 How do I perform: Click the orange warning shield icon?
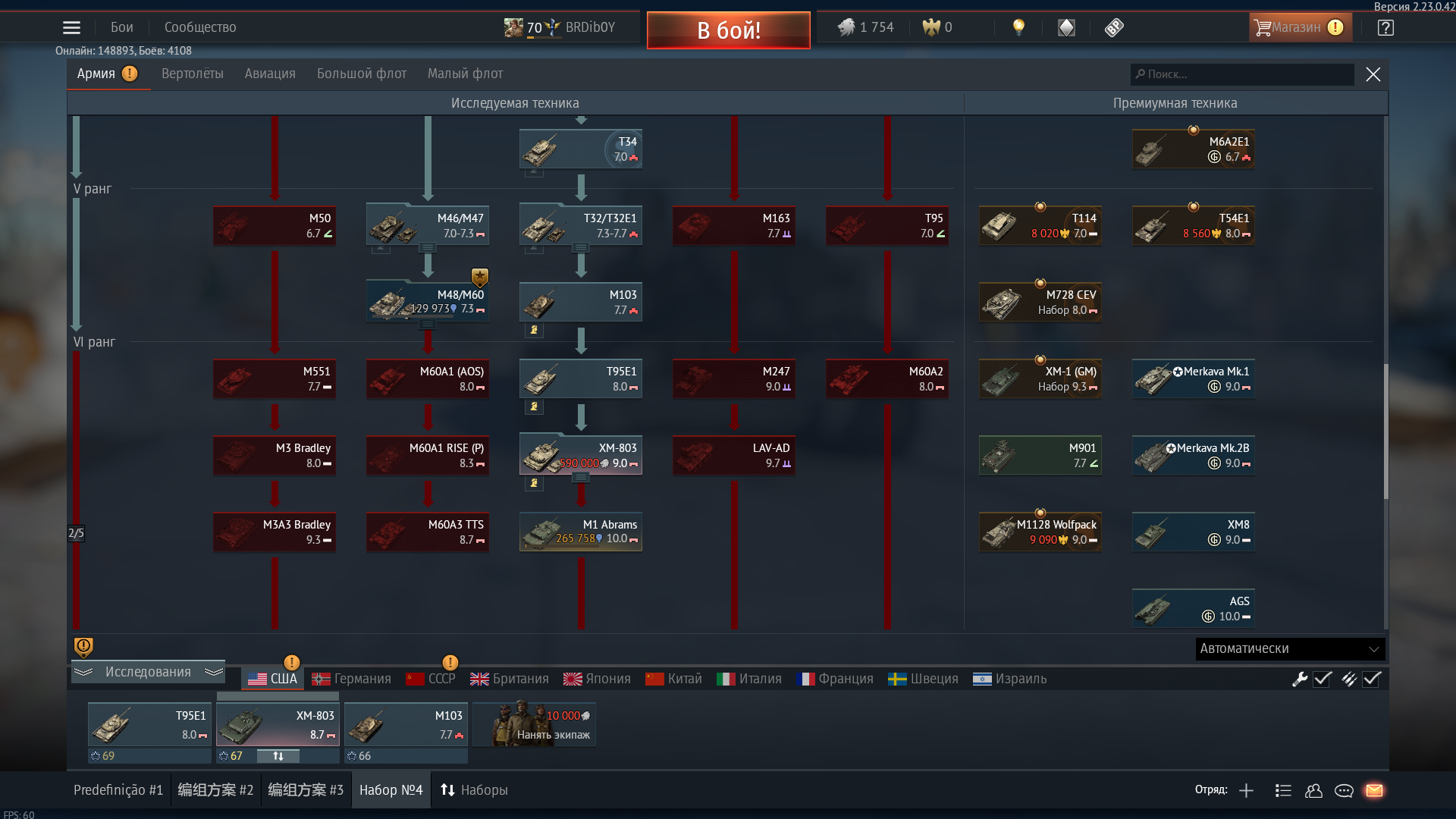(83, 646)
